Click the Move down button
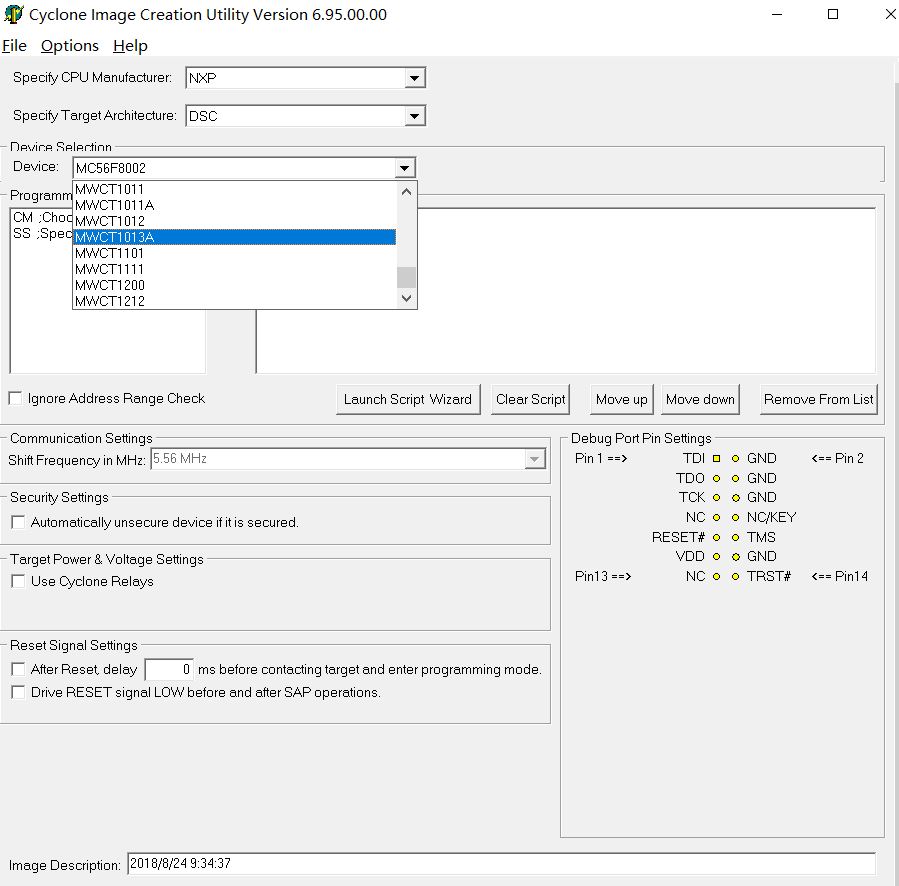 pyautogui.click(x=700, y=399)
